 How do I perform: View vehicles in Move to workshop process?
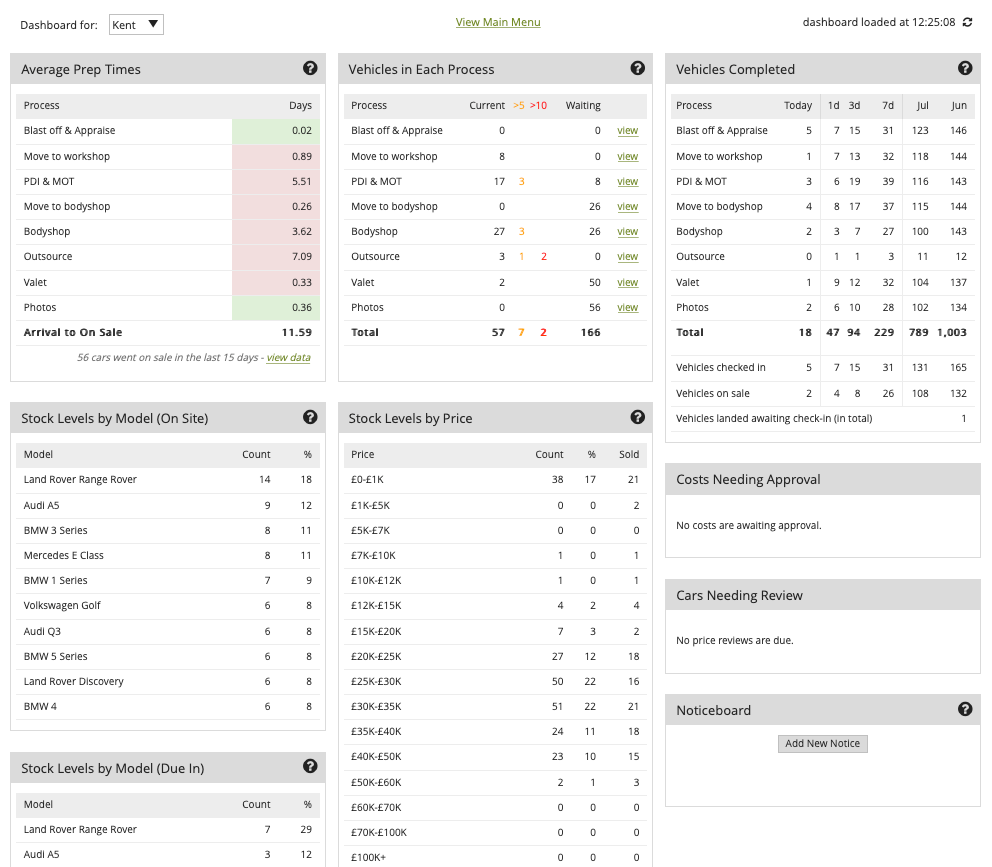[x=627, y=156]
